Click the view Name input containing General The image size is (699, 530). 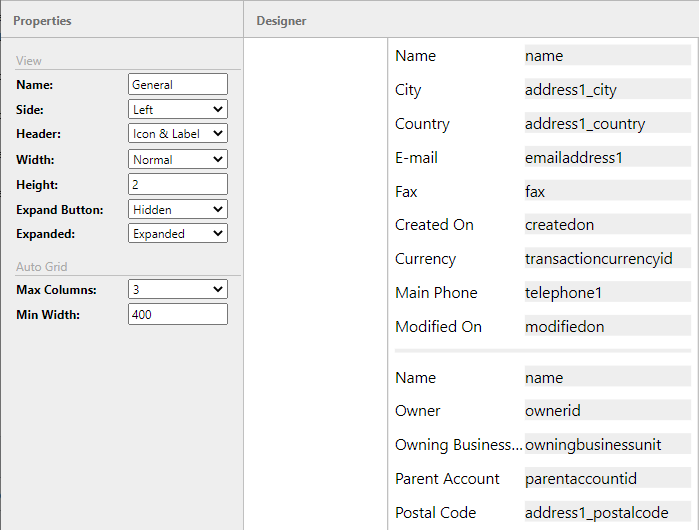tap(178, 85)
